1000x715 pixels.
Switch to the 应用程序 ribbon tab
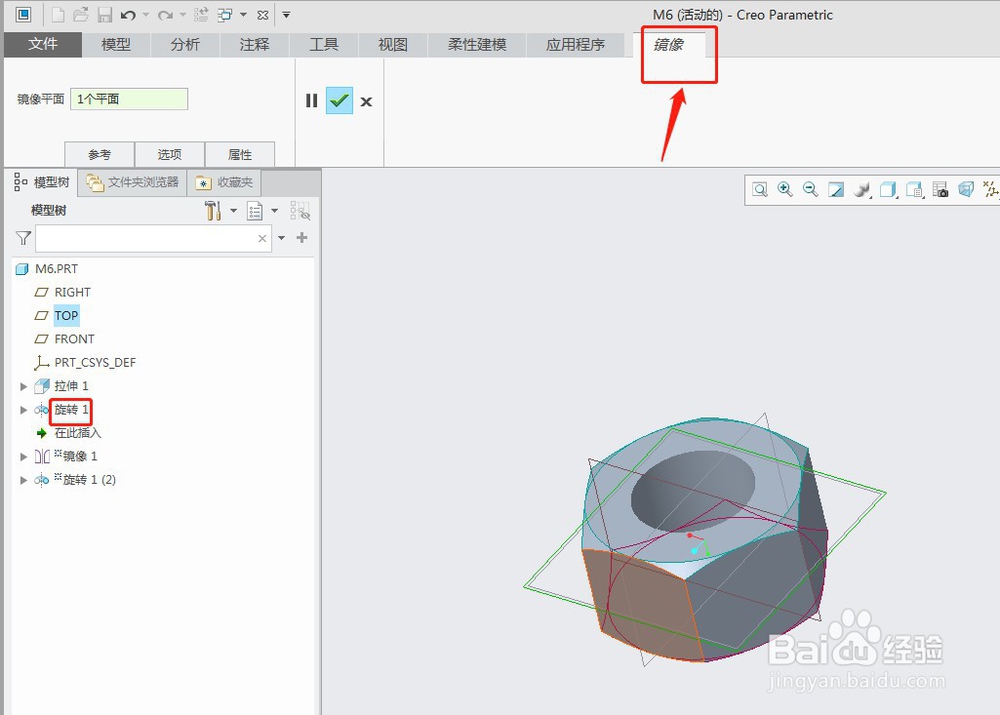575,45
